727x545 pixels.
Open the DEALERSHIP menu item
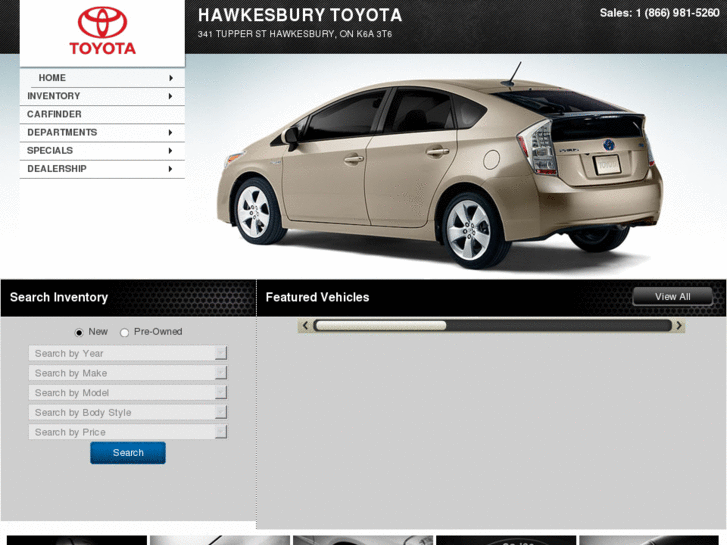(x=102, y=169)
